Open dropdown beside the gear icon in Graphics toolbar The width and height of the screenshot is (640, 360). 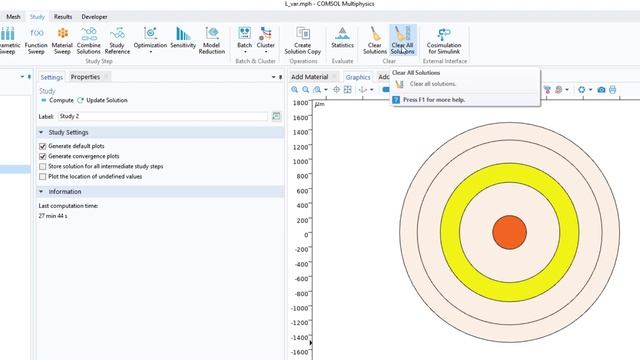tap(590, 90)
